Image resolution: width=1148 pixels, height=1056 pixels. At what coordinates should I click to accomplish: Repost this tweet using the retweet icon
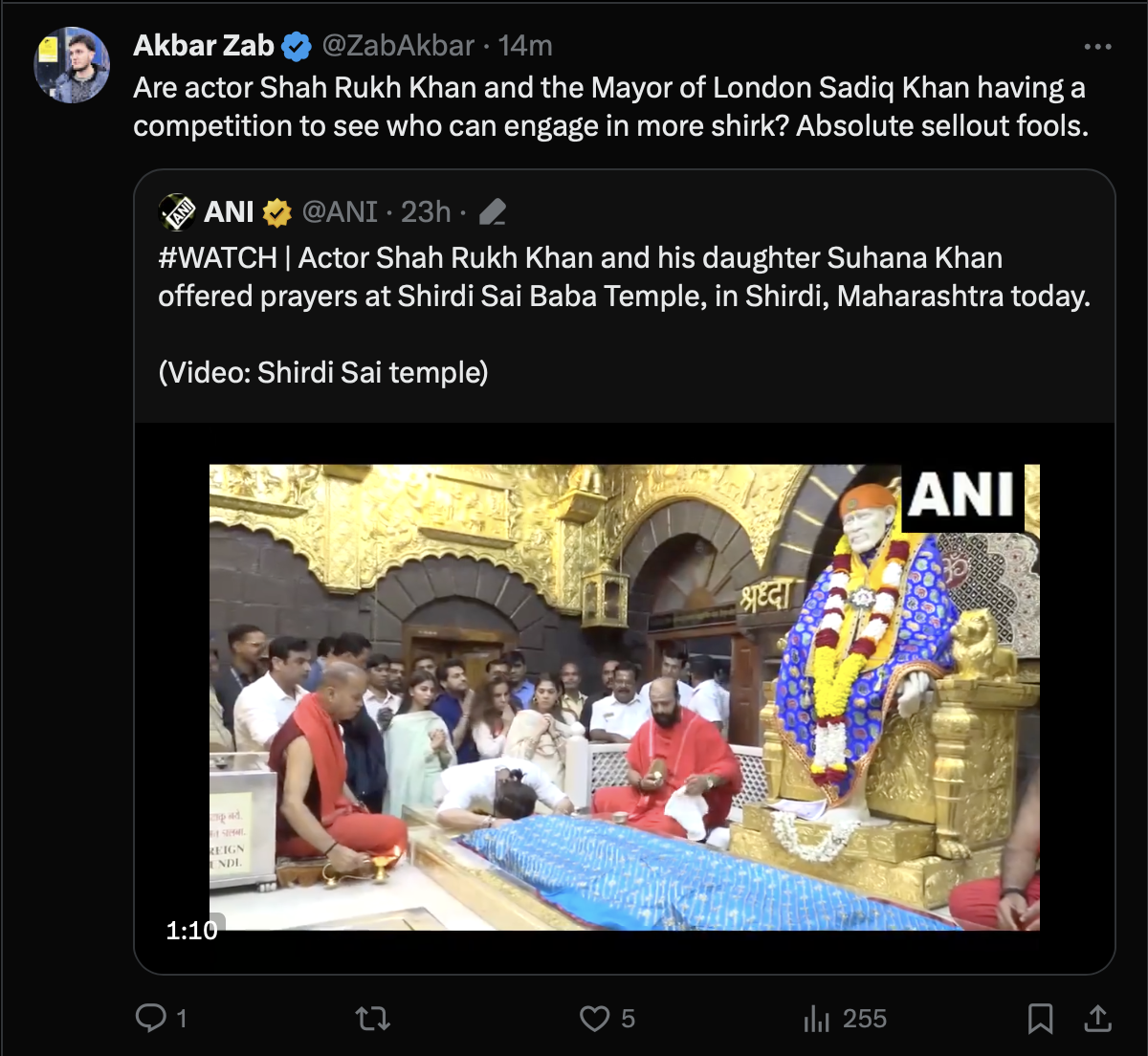tap(372, 1018)
